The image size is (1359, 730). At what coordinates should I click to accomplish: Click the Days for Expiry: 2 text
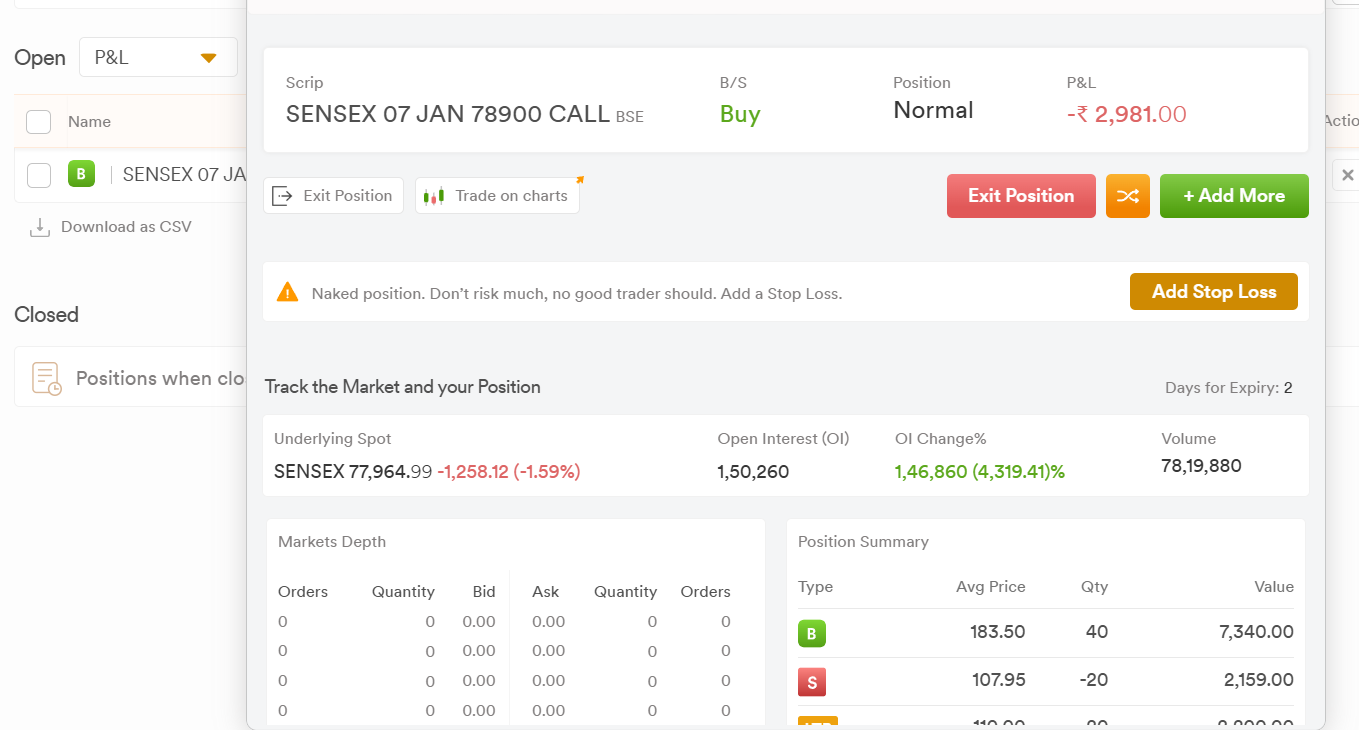pyautogui.click(x=1229, y=388)
